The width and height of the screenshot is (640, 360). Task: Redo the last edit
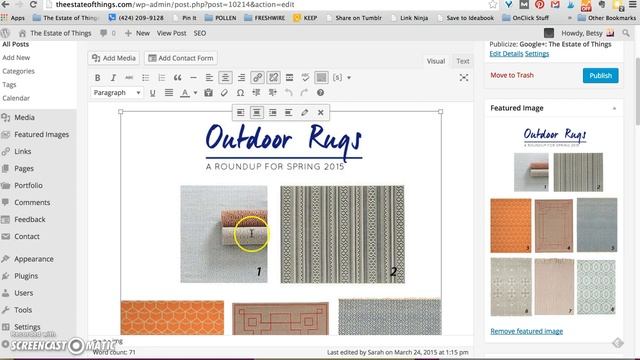304,93
